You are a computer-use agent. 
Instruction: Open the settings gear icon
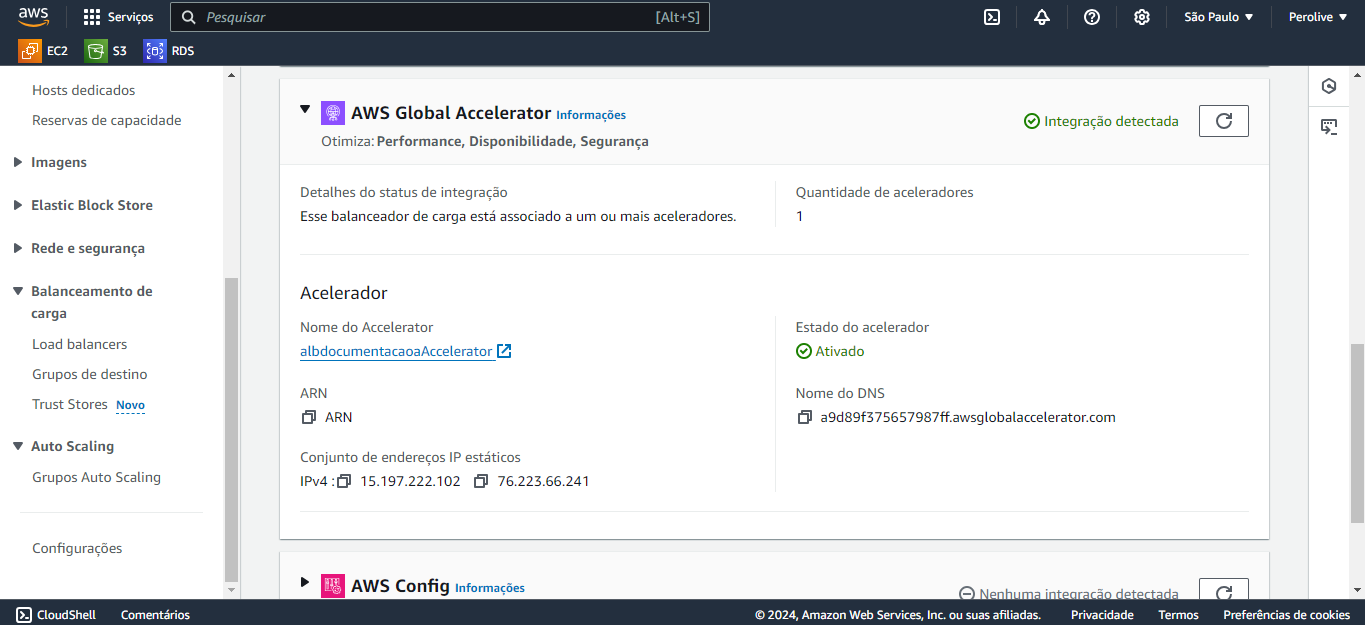click(1142, 17)
